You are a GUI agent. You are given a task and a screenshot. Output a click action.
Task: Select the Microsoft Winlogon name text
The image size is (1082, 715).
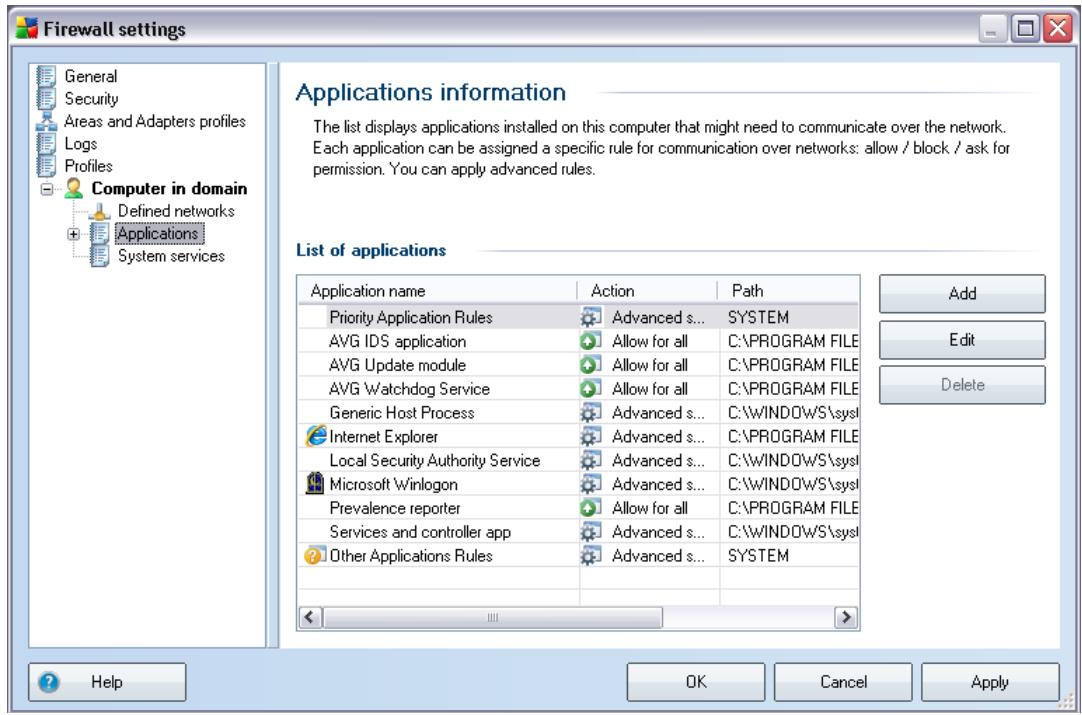pos(393,484)
